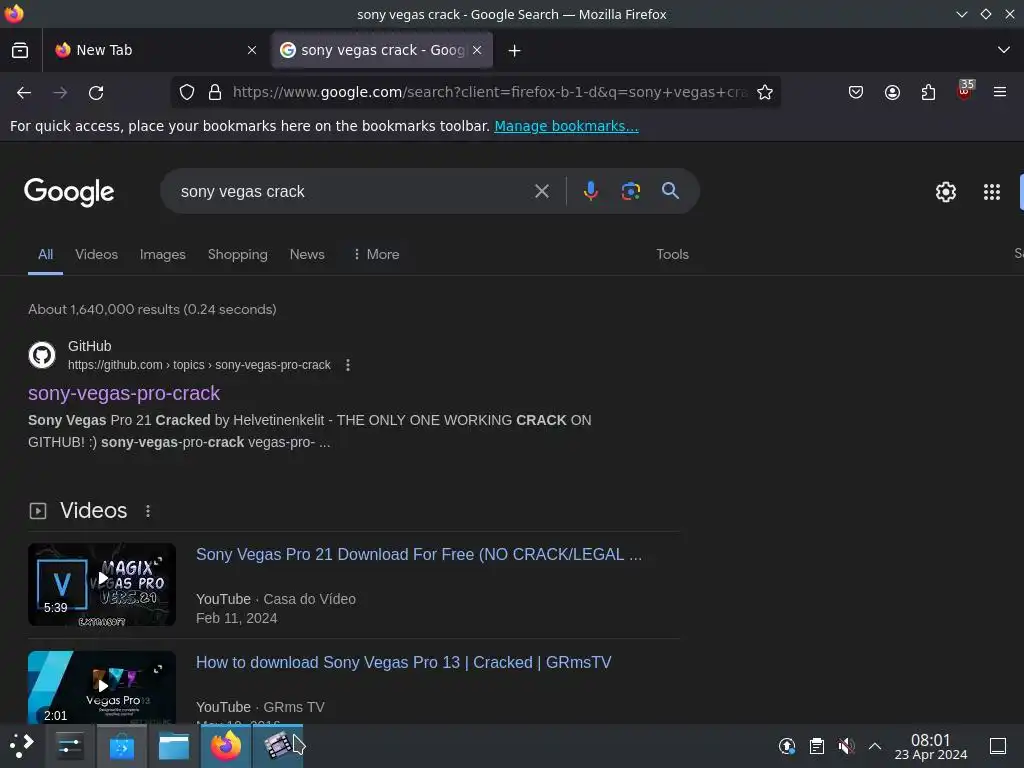The height and width of the screenshot is (768, 1024).
Task: Expand the More search filters menu
Action: [376, 255]
